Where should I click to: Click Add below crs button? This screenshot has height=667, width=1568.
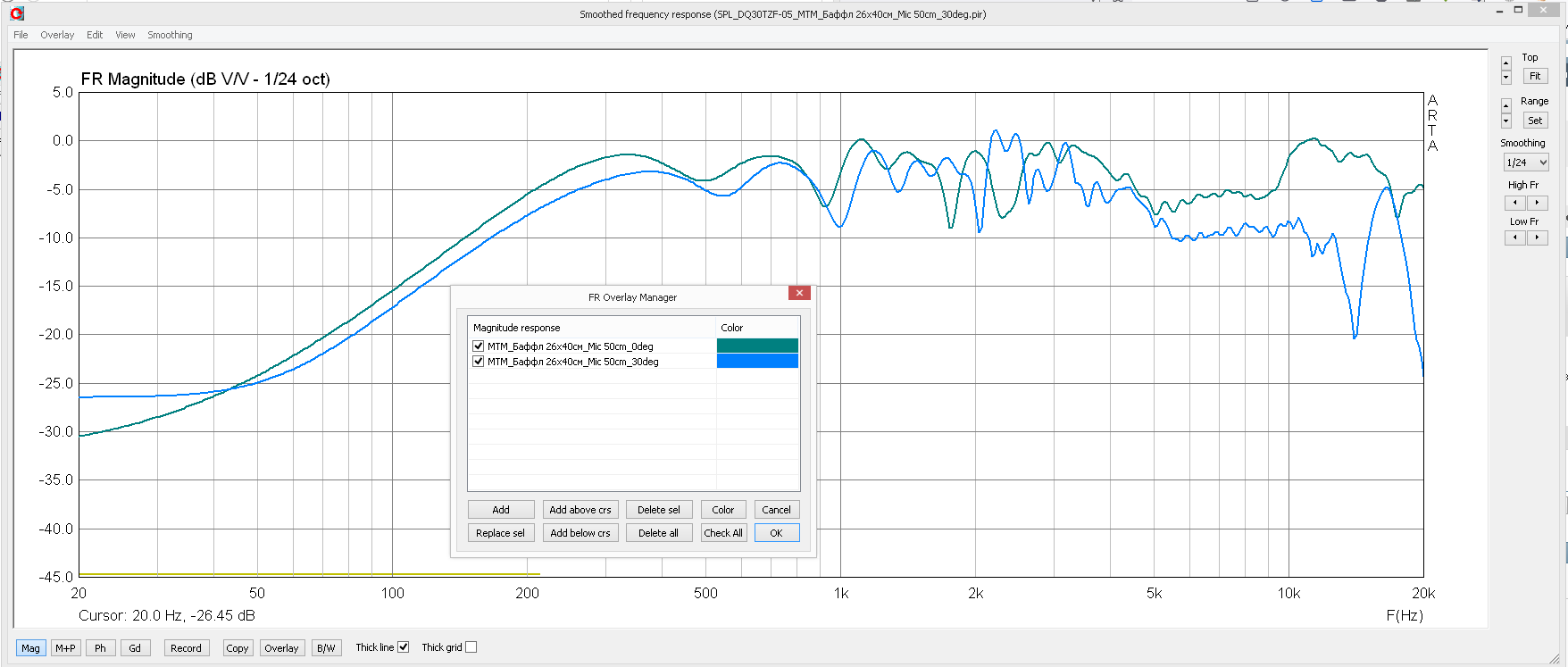[580, 533]
